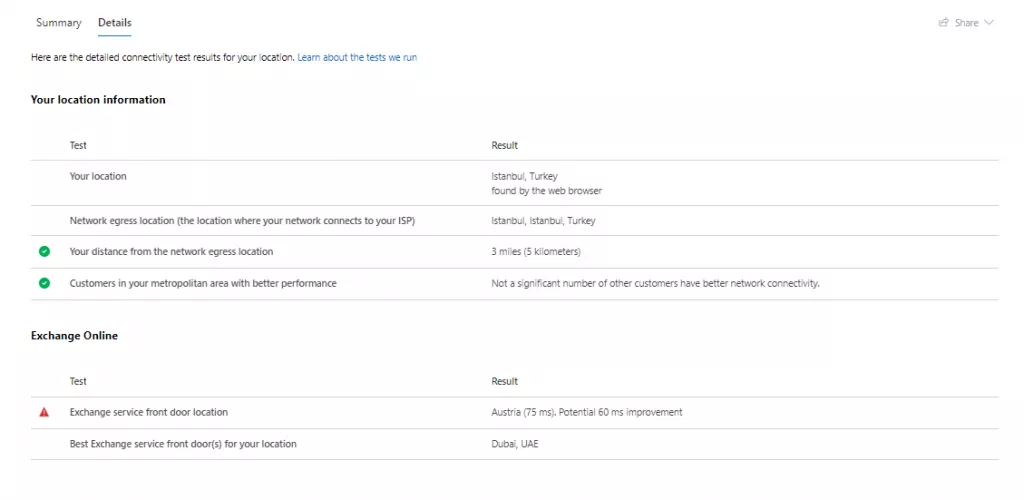
Task: Click red warning triangle for Exchange front door
Action: click(44, 412)
